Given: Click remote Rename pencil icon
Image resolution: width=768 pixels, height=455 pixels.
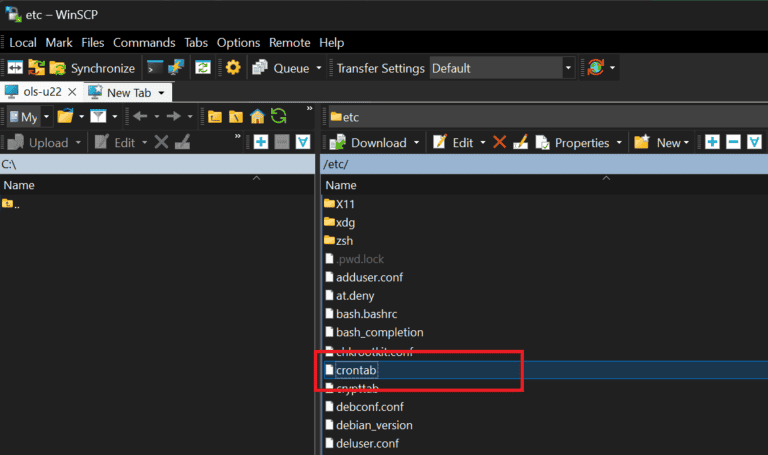Looking at the screenshot, I should point(520,143).
